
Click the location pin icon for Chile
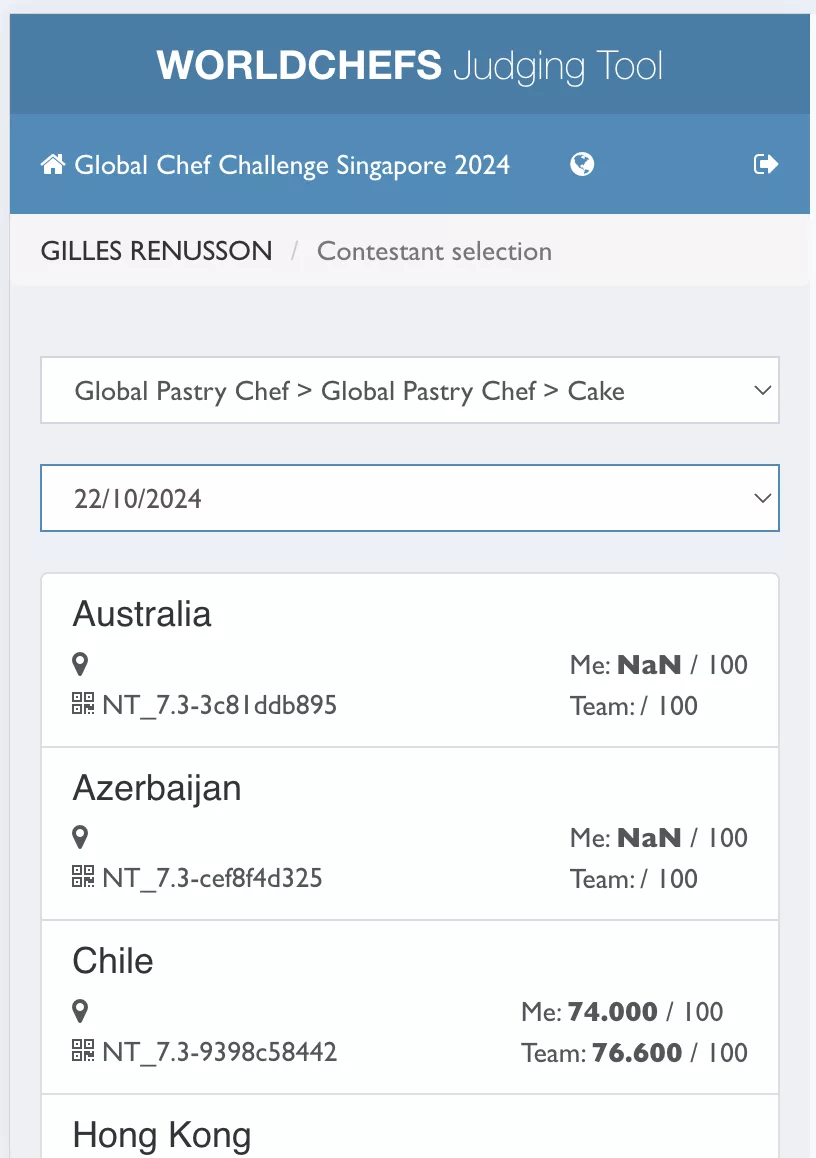(80, 1011)
